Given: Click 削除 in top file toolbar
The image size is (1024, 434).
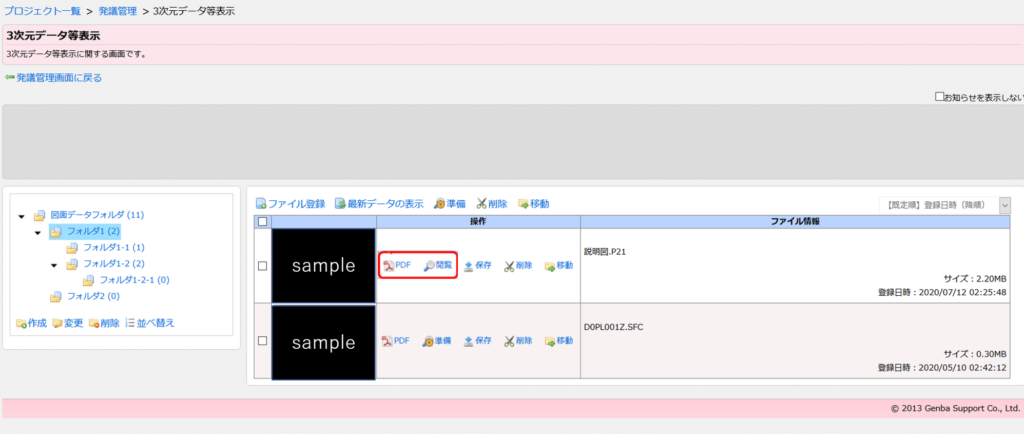Looking at the screenshot, I should click(x=491, y=204).
